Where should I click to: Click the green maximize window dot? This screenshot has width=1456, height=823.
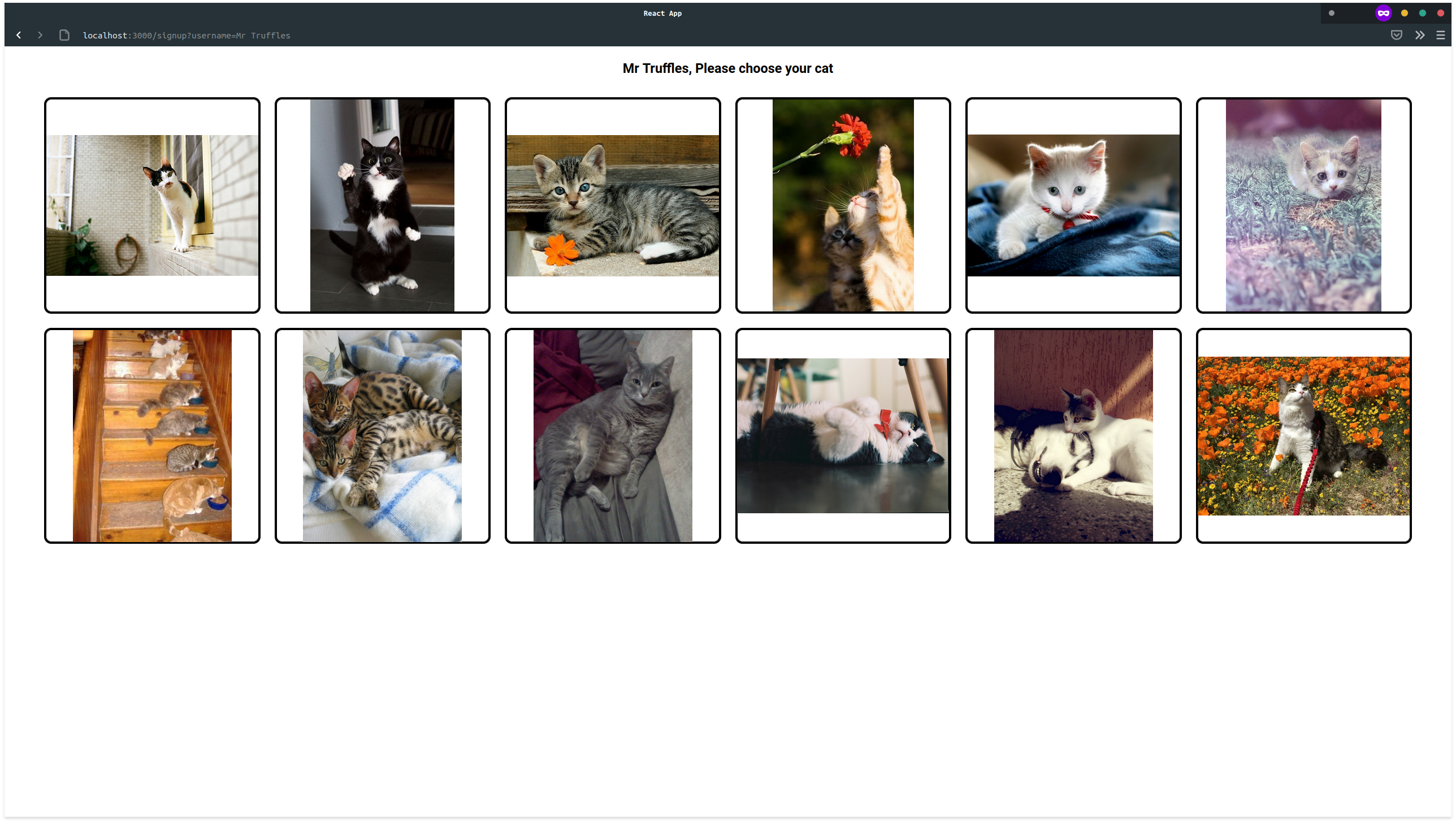1422,13
